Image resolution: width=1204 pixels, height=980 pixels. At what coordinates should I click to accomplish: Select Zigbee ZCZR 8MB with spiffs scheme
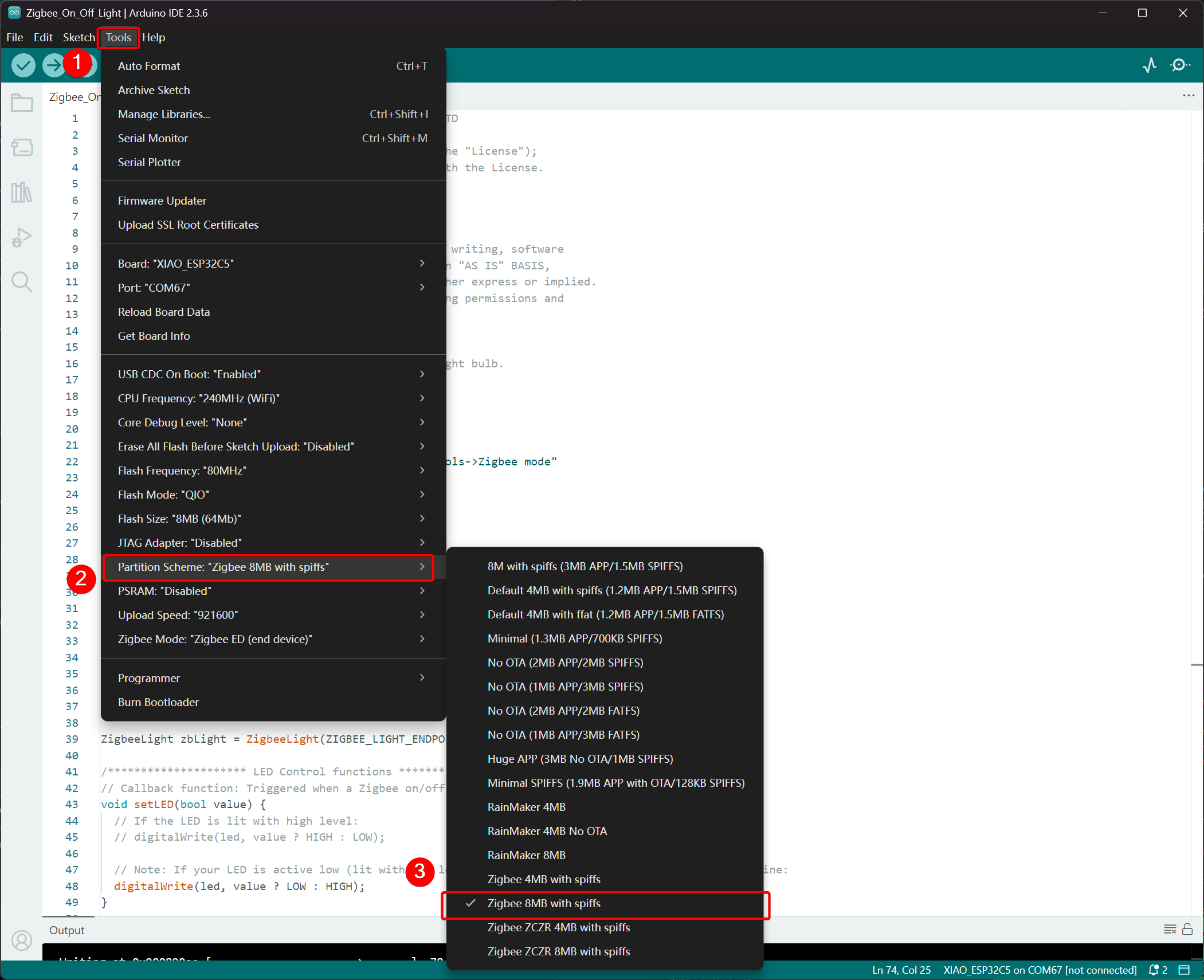(558, 951)
